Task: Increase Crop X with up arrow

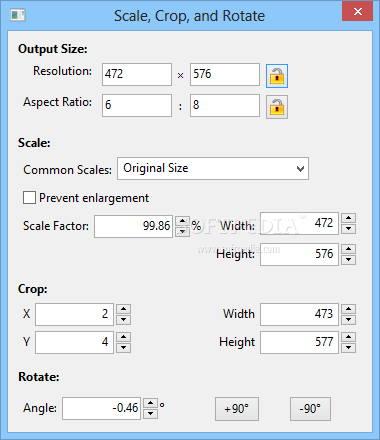Action: tap(123, 309)
